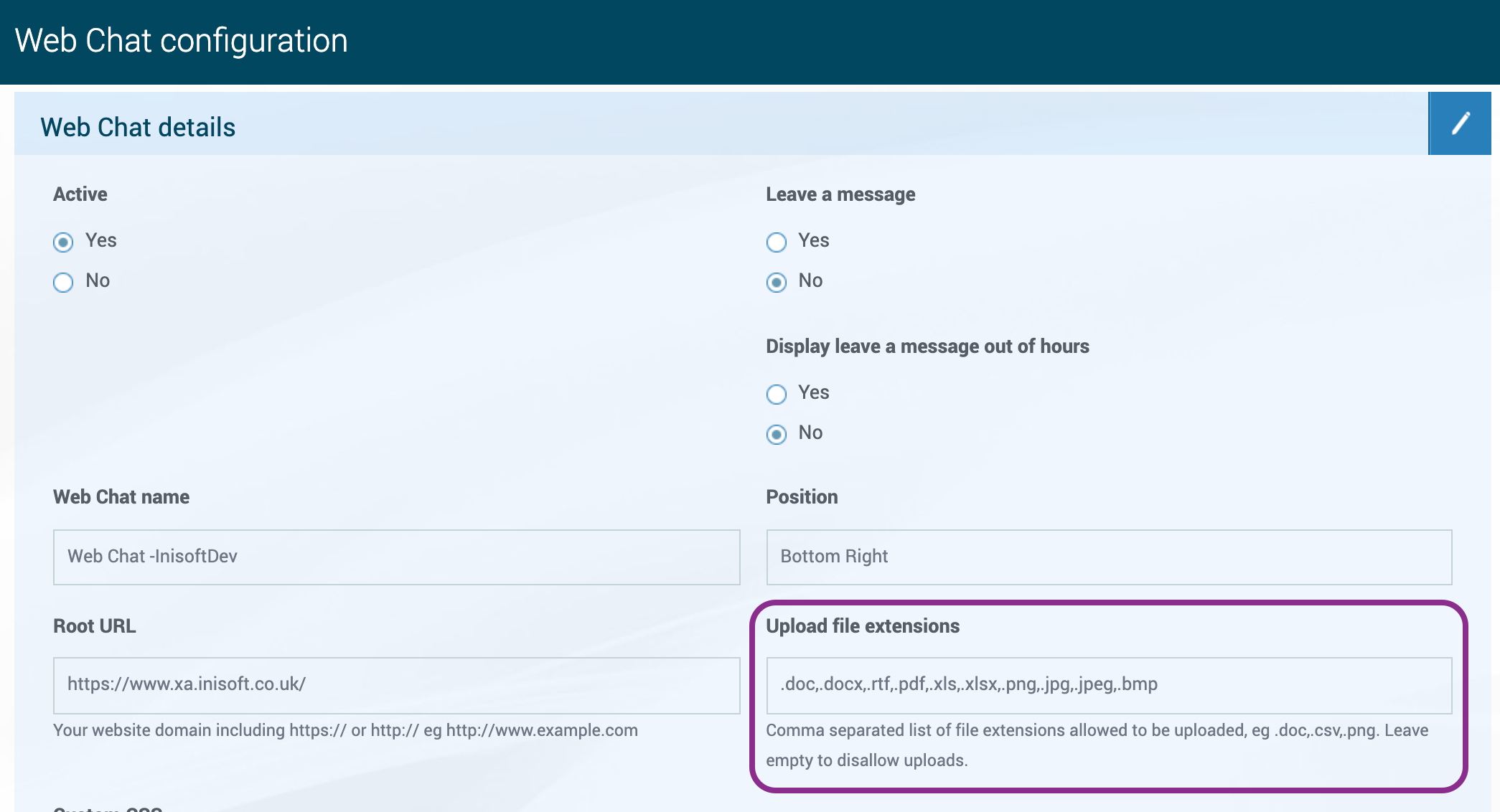This screenshot has width=1500, height=812.
Task: Enable Yes for out of hours message
Action: click(777, 395)
